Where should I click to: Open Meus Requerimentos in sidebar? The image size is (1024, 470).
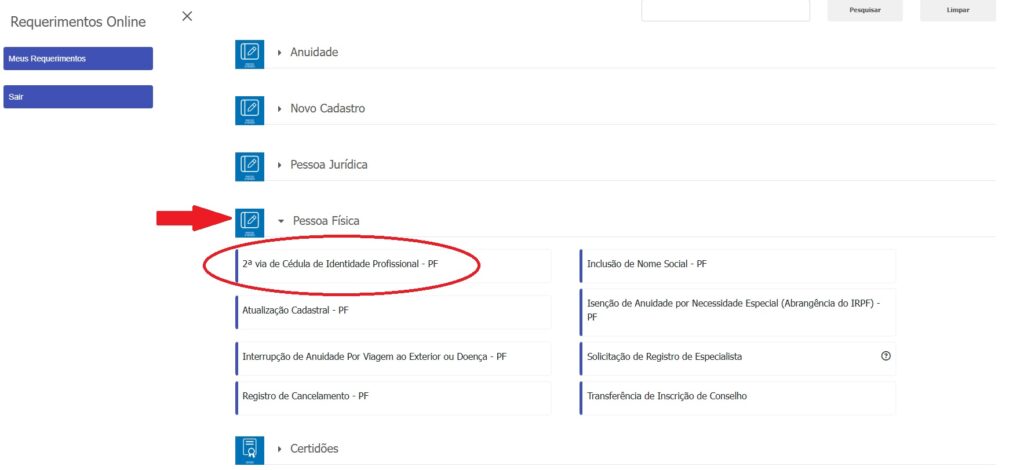tap(78, 58)
